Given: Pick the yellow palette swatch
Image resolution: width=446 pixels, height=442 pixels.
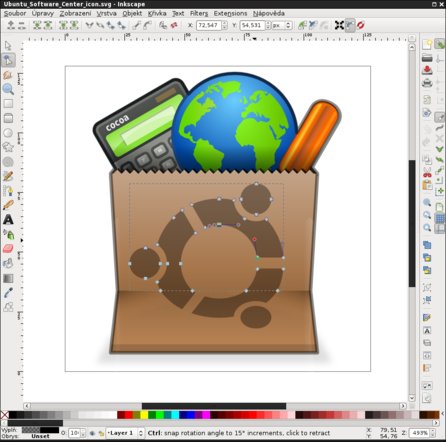Looking at the screenshot, I should (144, 415).
